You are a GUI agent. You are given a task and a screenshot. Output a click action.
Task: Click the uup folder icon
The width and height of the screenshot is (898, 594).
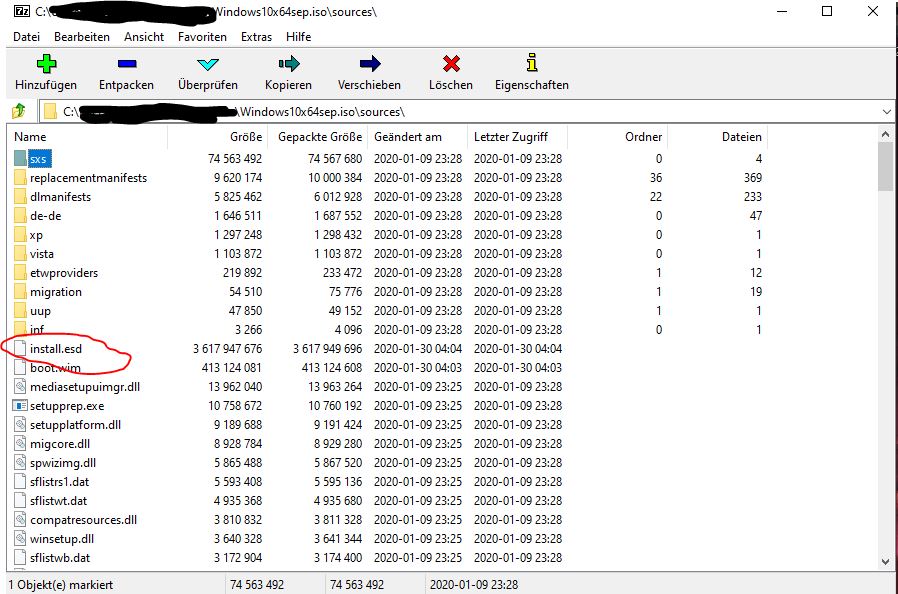[x=20, y=310]
